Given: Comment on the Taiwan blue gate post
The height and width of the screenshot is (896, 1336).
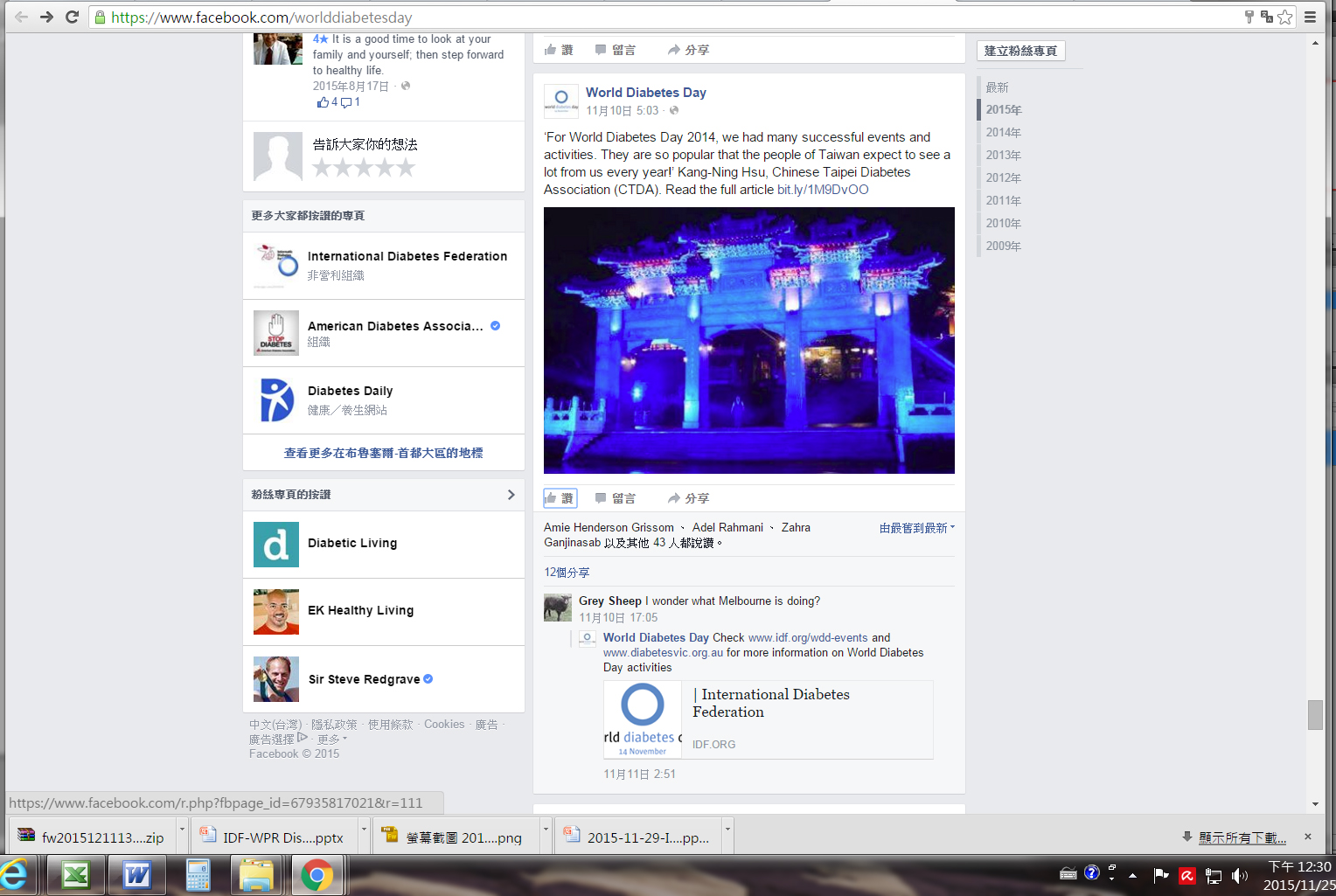Looking at the screenshot, I should point(615,498).
